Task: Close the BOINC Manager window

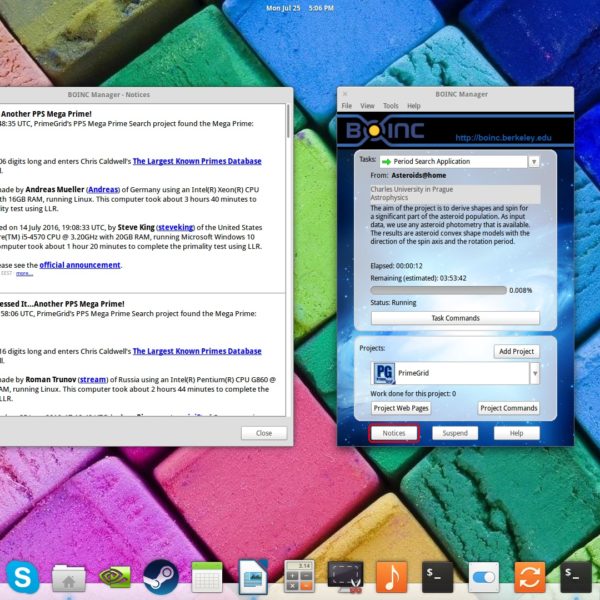Action: click(345, 94)
